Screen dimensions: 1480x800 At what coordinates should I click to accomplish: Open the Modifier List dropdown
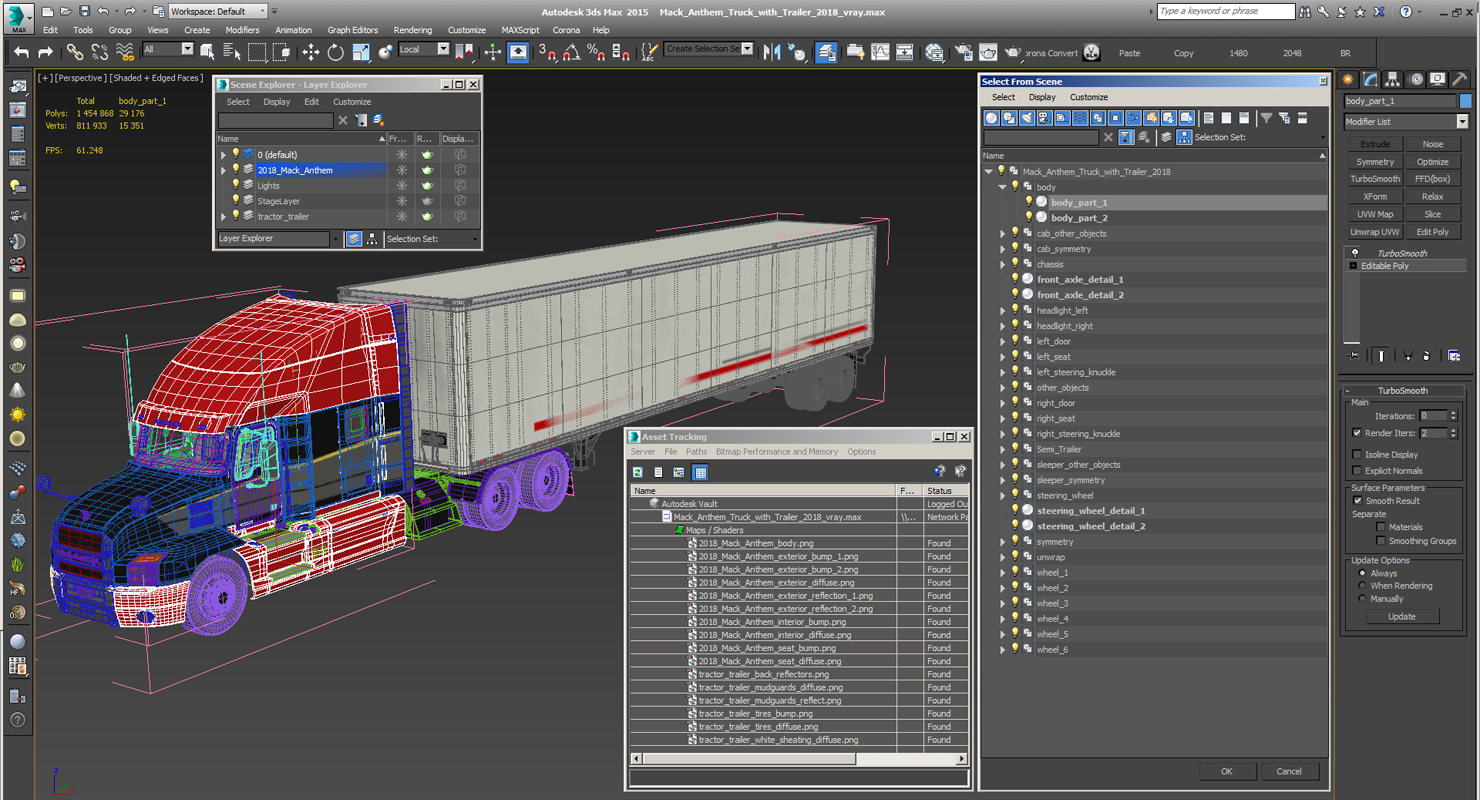pos(1405,122)
